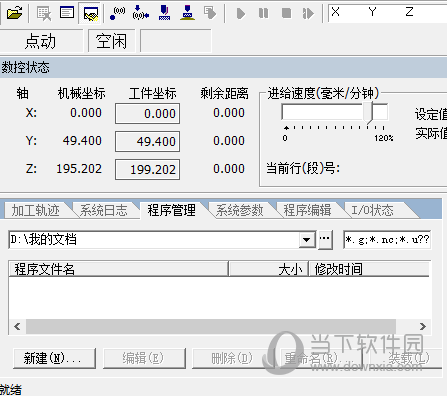Toggle the highlighted window-edit toolbar icon
The height and width of the screenshot is (396, 447).
pos(91,14)
